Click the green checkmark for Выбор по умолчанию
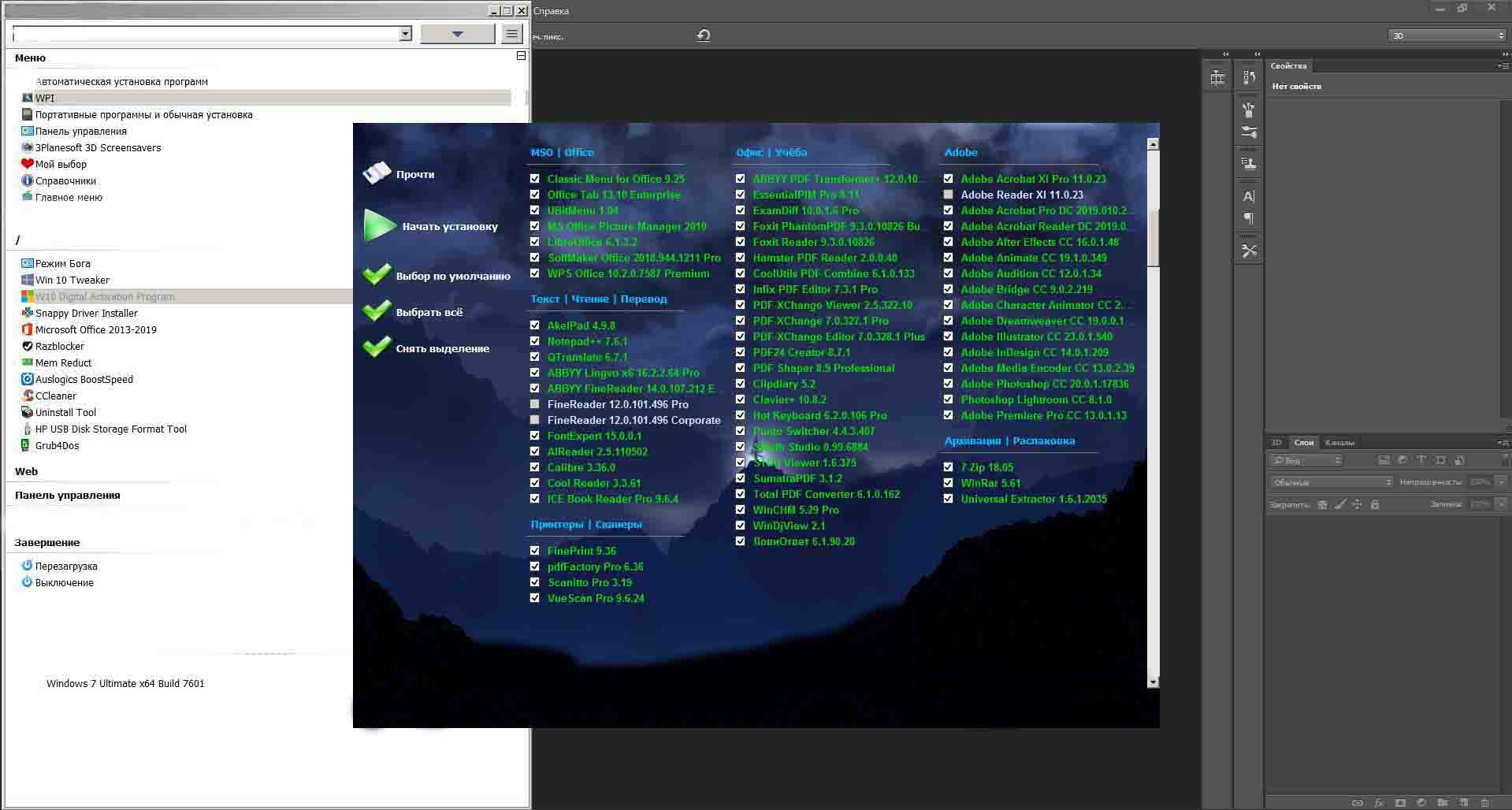Image resolution: width=1512 pixels, height=810 pixels. [x=377, y=275]
